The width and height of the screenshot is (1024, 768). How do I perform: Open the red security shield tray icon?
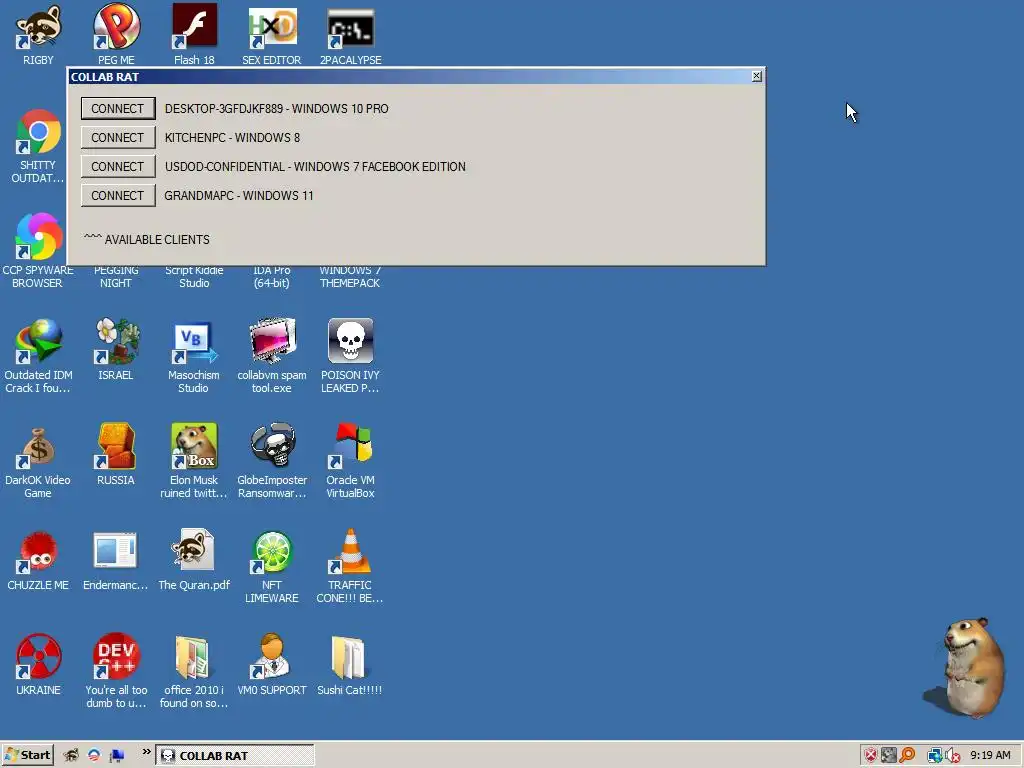click(871, 756)
